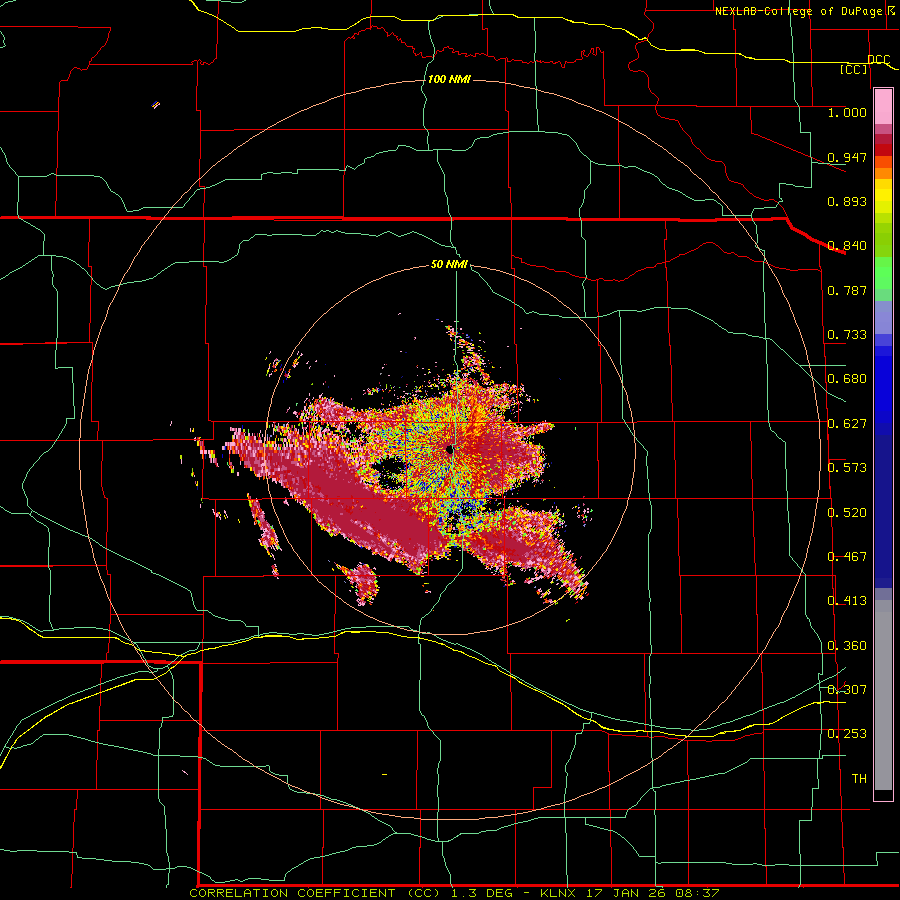900x900 pixels.
Task: Click the 0.360 color scale value
Action: tap(847, 646)
